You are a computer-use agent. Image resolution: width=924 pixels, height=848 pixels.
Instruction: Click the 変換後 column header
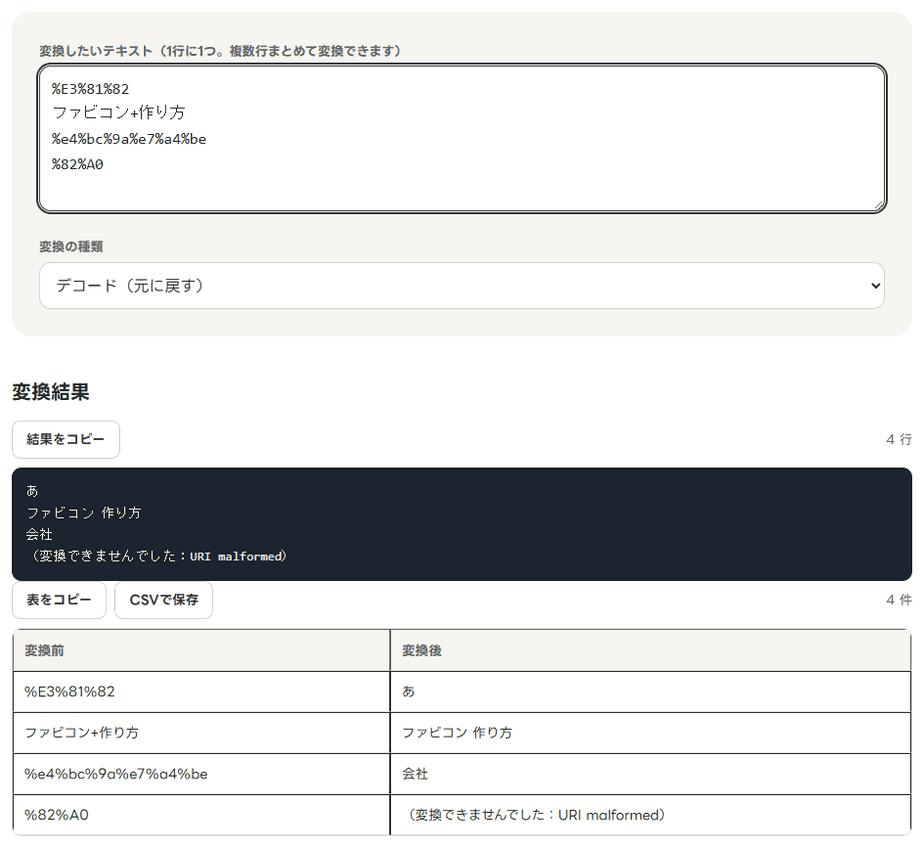coord(651,651)
